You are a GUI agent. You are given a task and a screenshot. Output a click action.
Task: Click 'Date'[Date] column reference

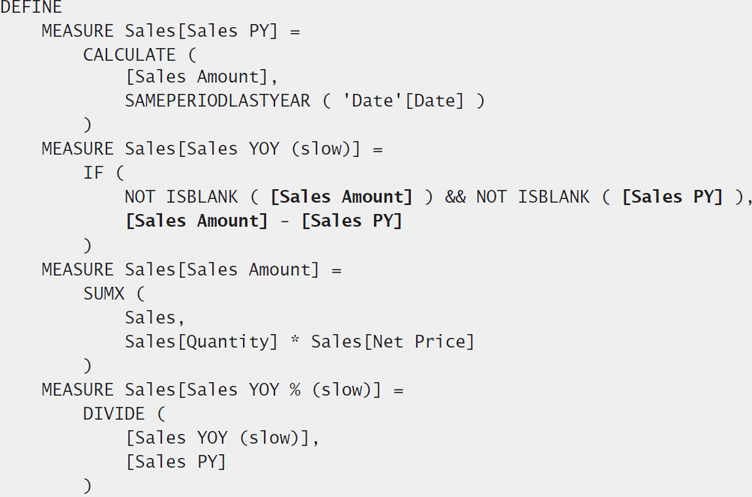coord(403,101)
